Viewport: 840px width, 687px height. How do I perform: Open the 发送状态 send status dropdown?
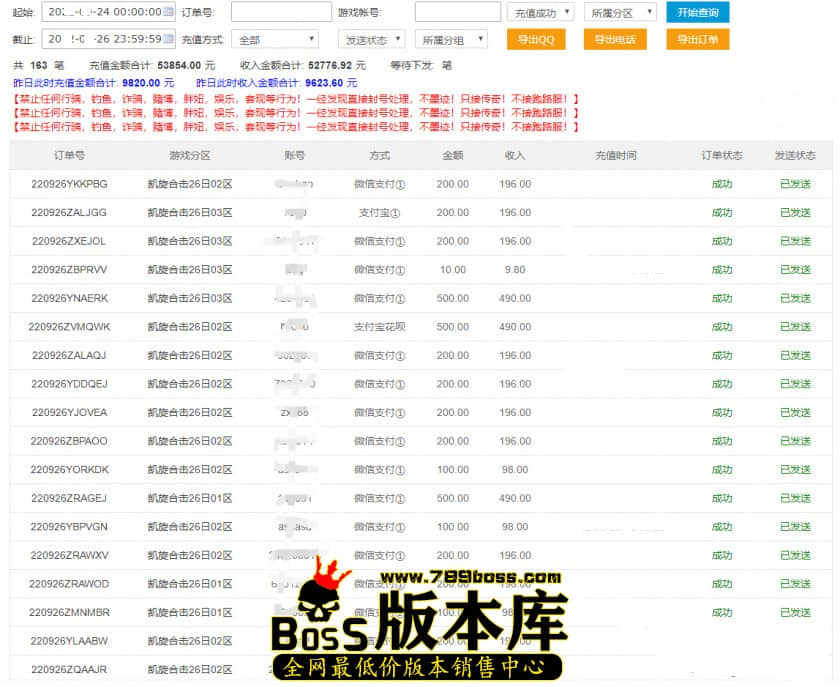pyautogui.click(x=372, y=39)
